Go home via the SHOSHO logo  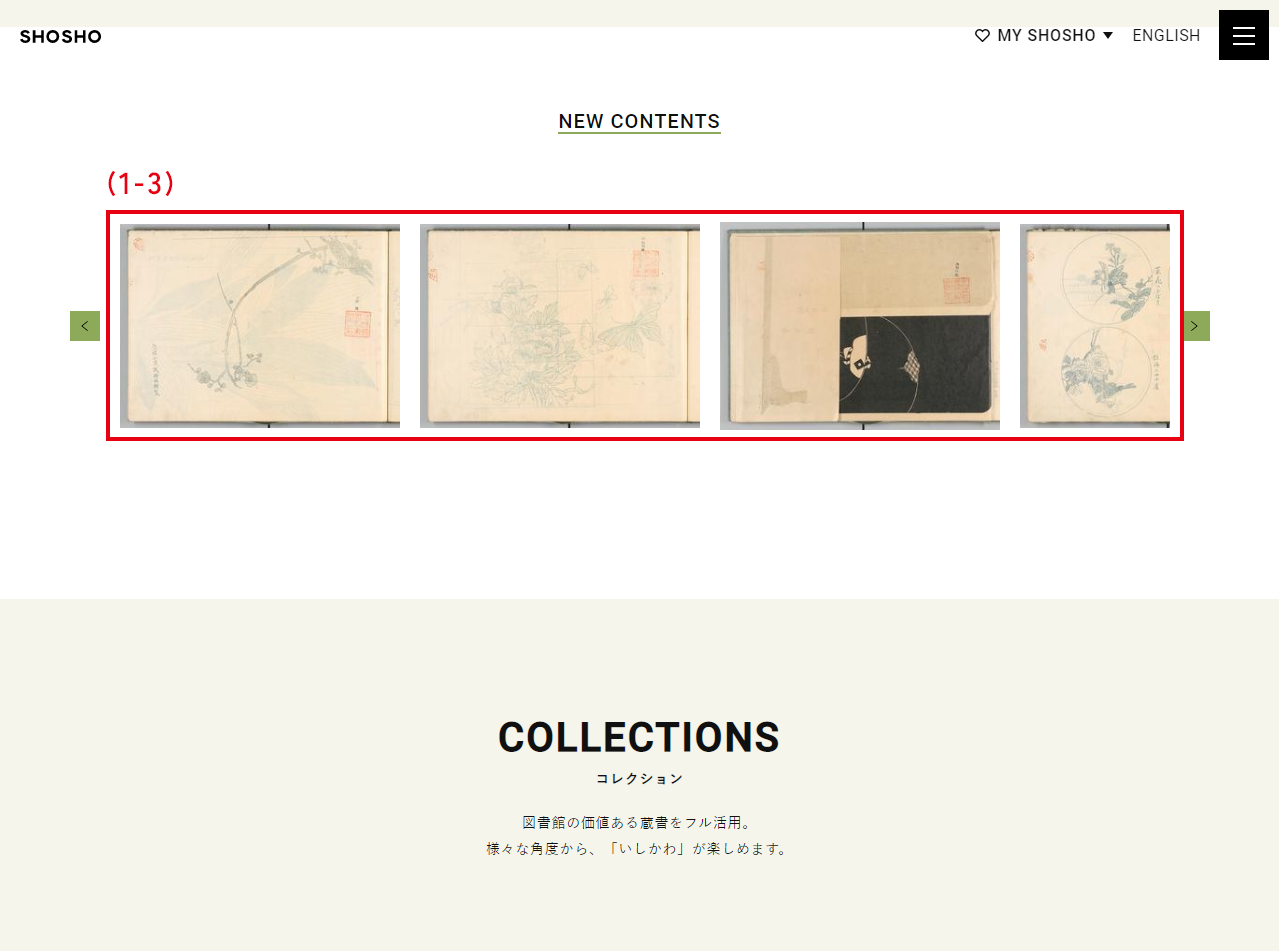click(x=61, y=37)
